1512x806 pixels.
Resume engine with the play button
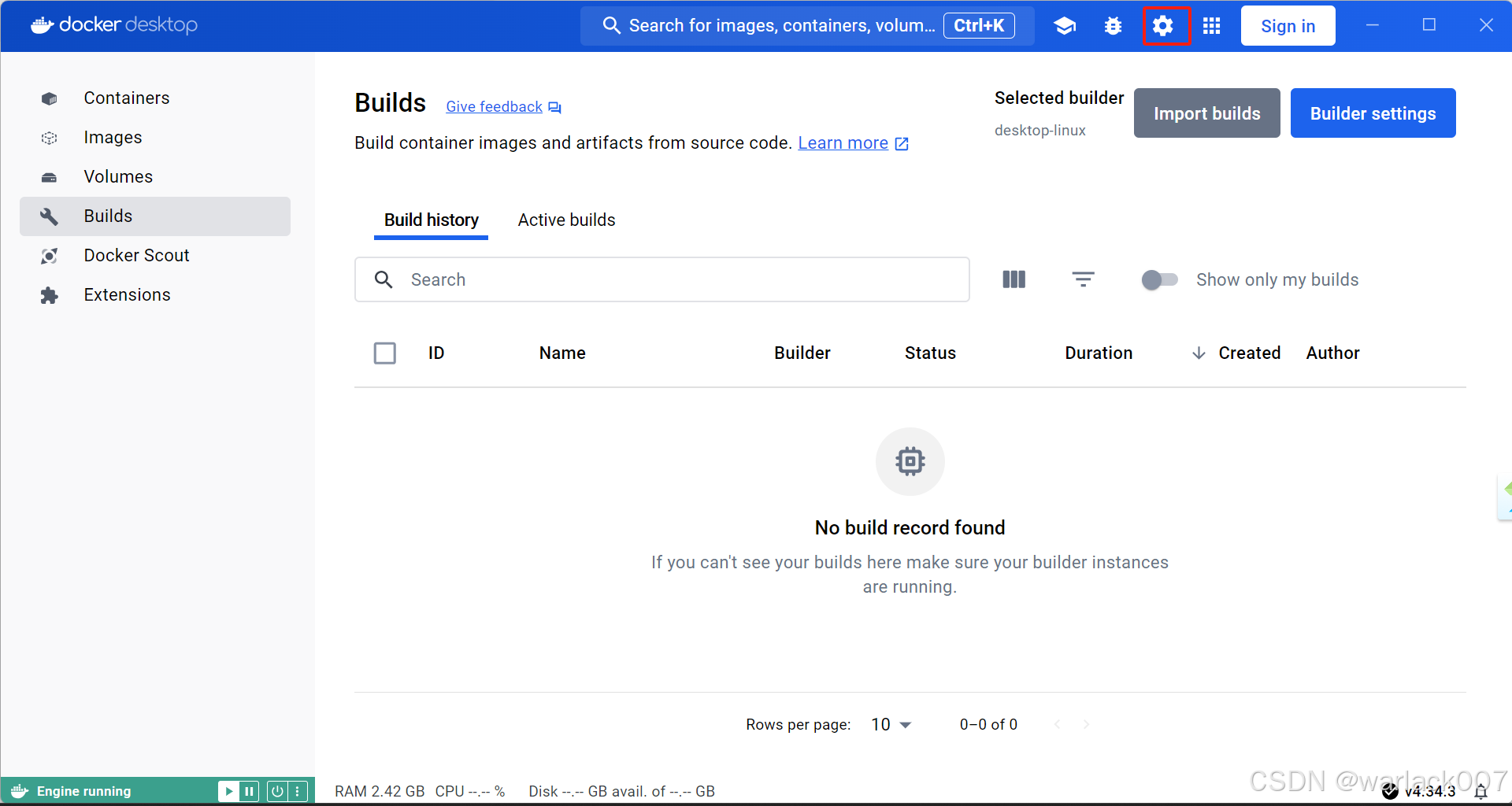pos(228,791)
